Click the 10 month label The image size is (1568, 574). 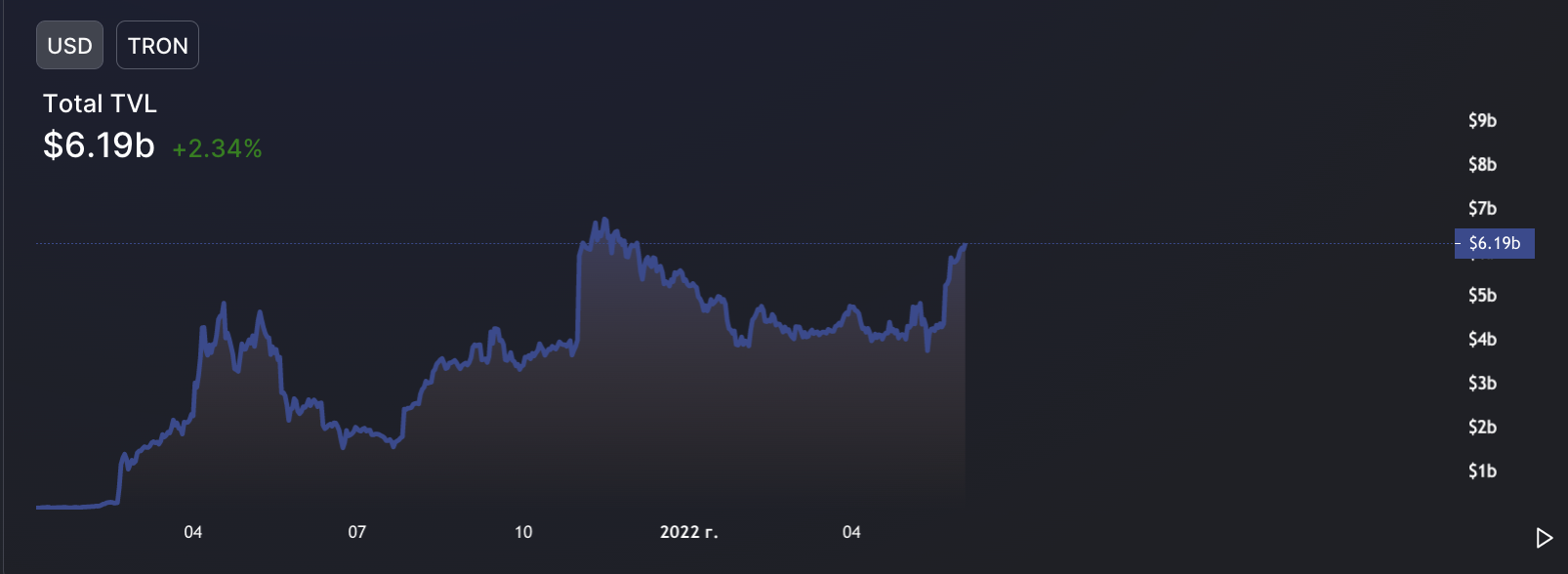tap(523, 532)
